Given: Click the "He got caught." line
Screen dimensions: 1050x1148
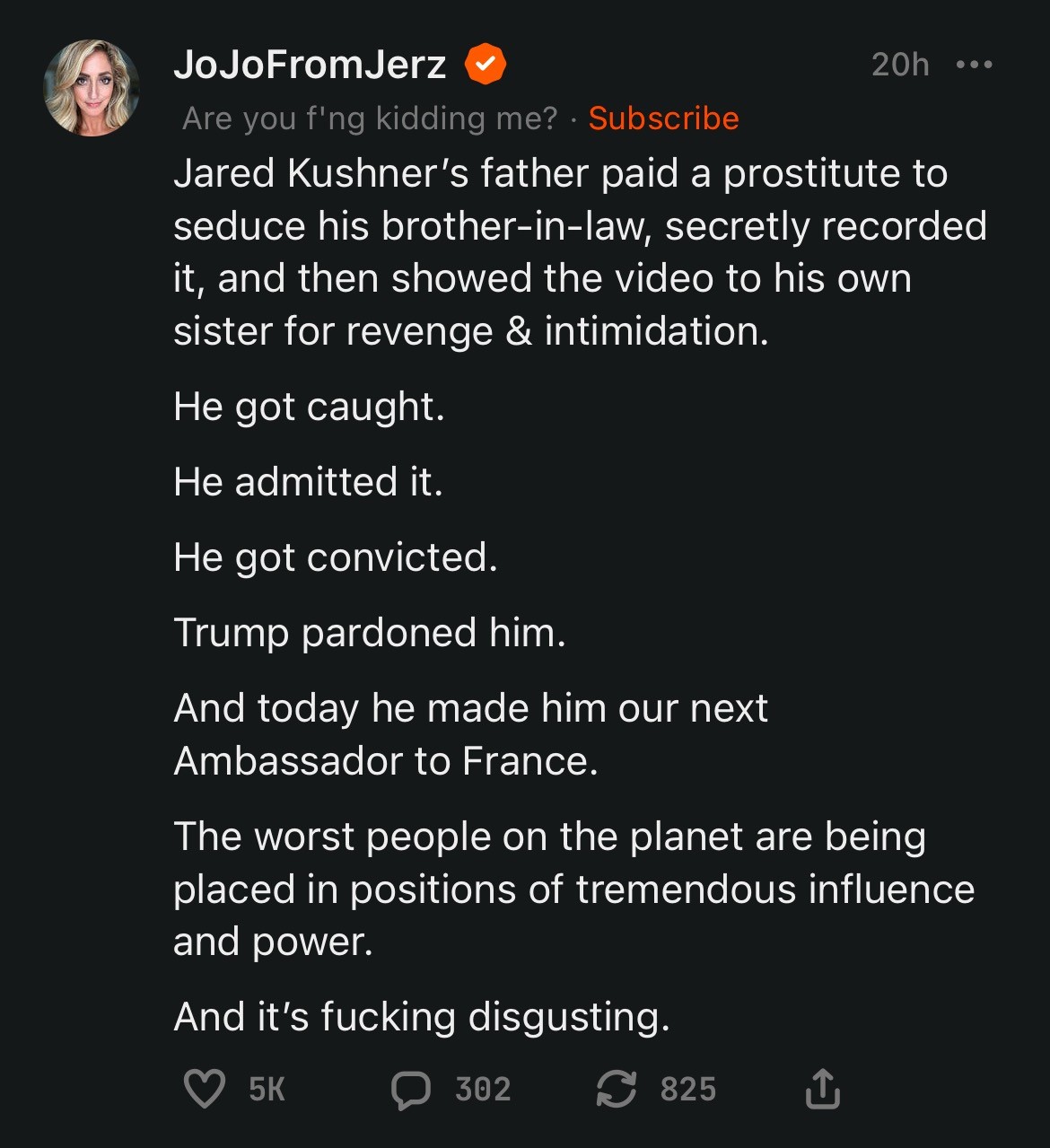Looking at the screenshot, I should point(309,407).
